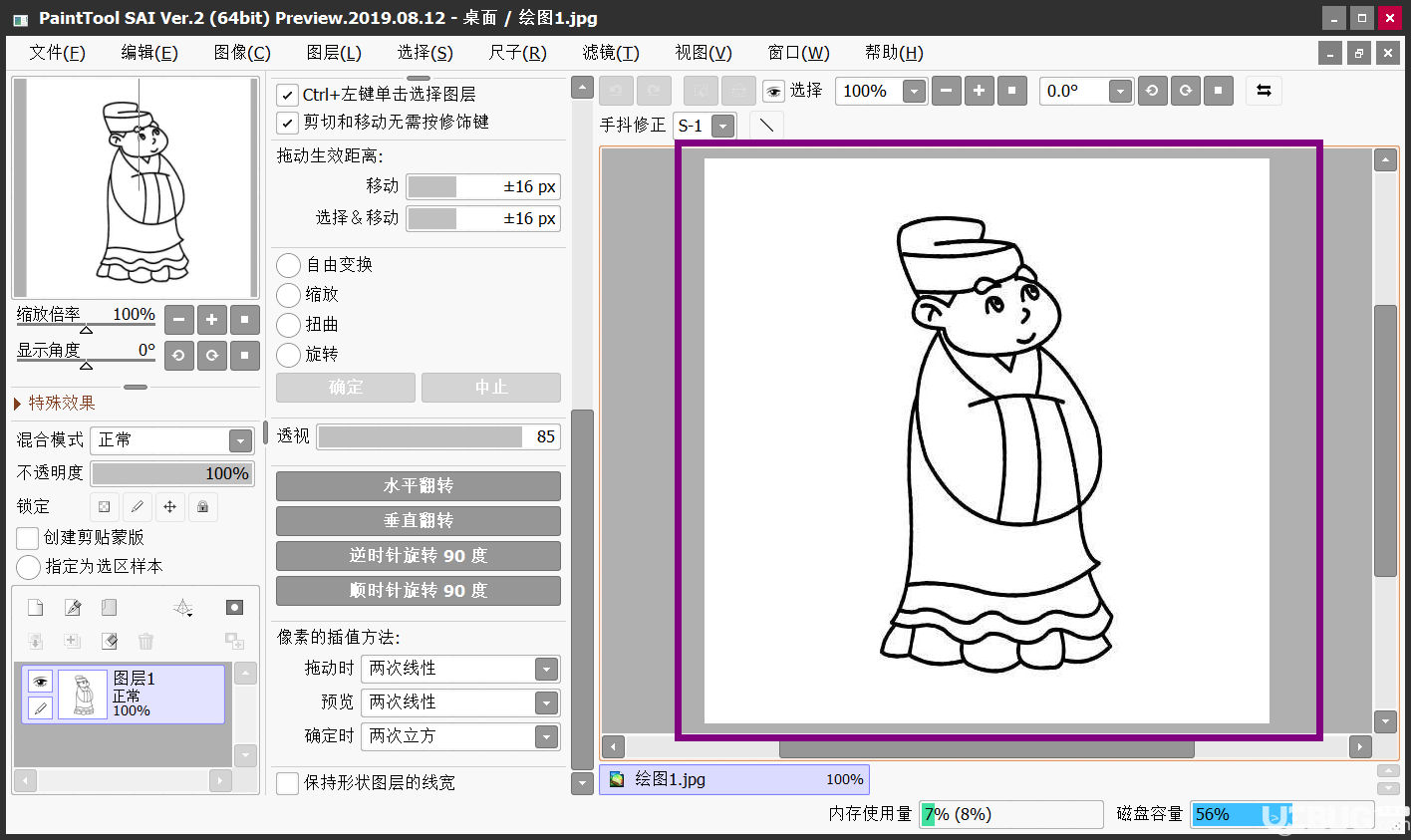The width and height of the screenshot is (1411, 840).
Task: Toggle straight line drawing mode icon
Action: (766, 125)
